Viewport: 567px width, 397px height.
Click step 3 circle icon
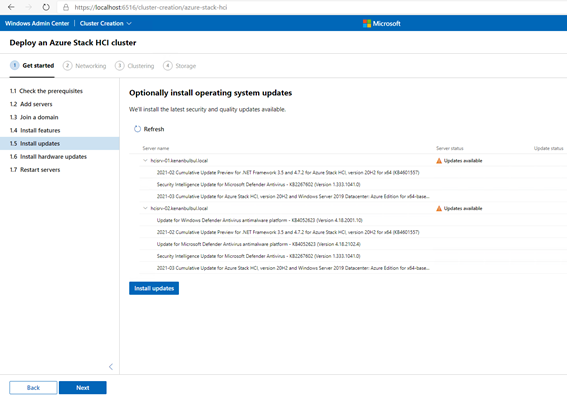coord(119,66)
